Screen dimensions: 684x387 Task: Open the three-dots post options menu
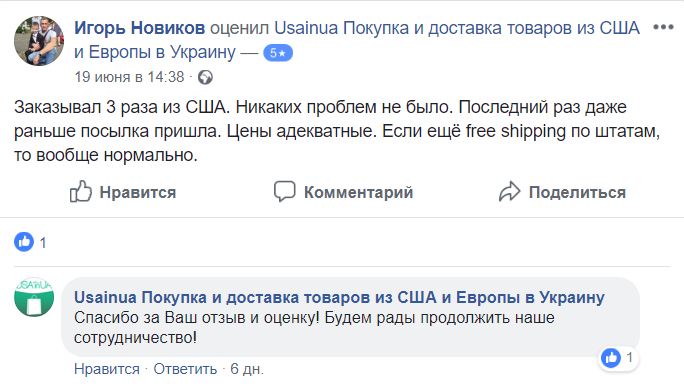tap(663, 27)
